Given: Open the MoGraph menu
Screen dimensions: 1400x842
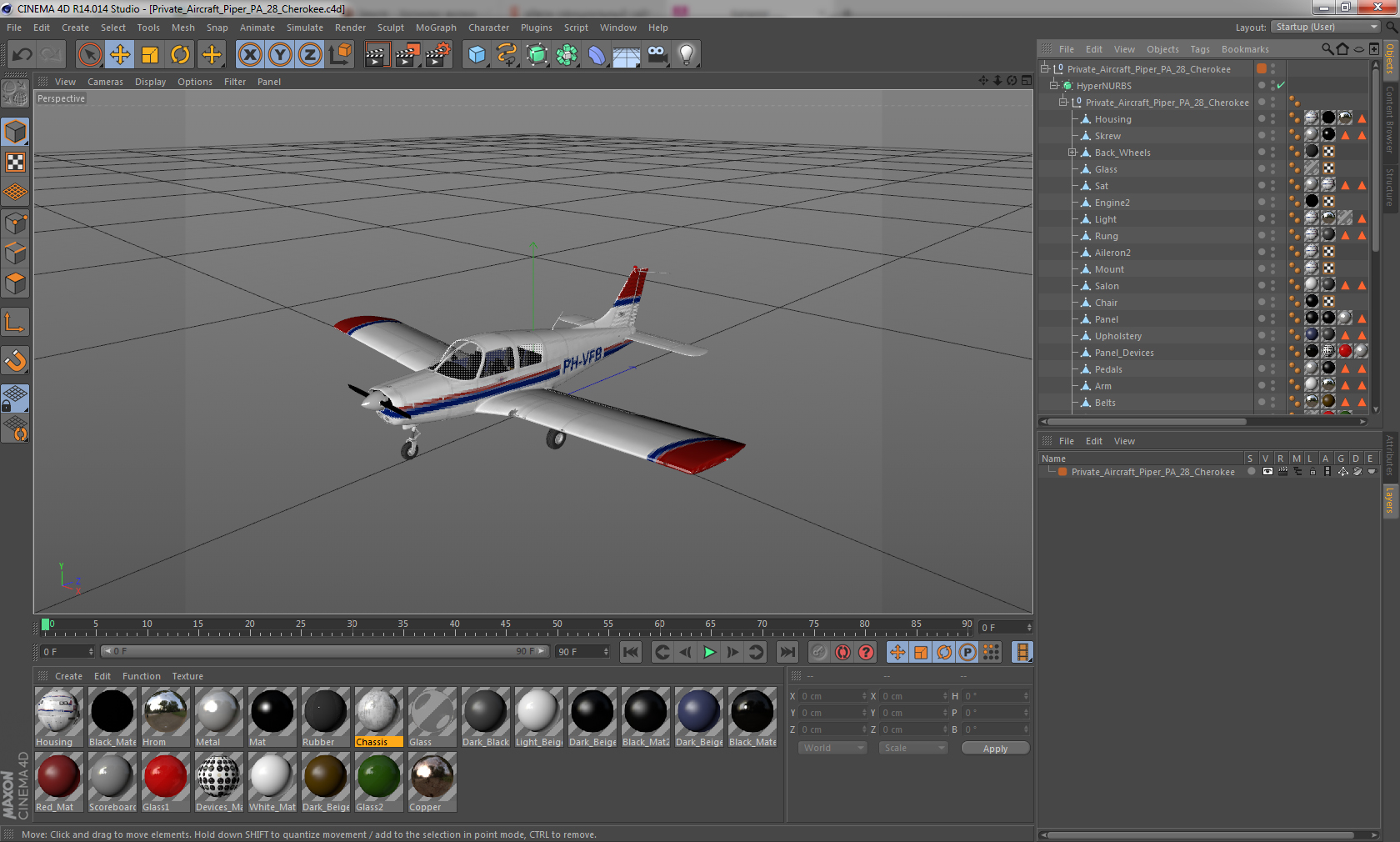Looking at the screenshot, I should pyautogui.click(x=436, y=28).
